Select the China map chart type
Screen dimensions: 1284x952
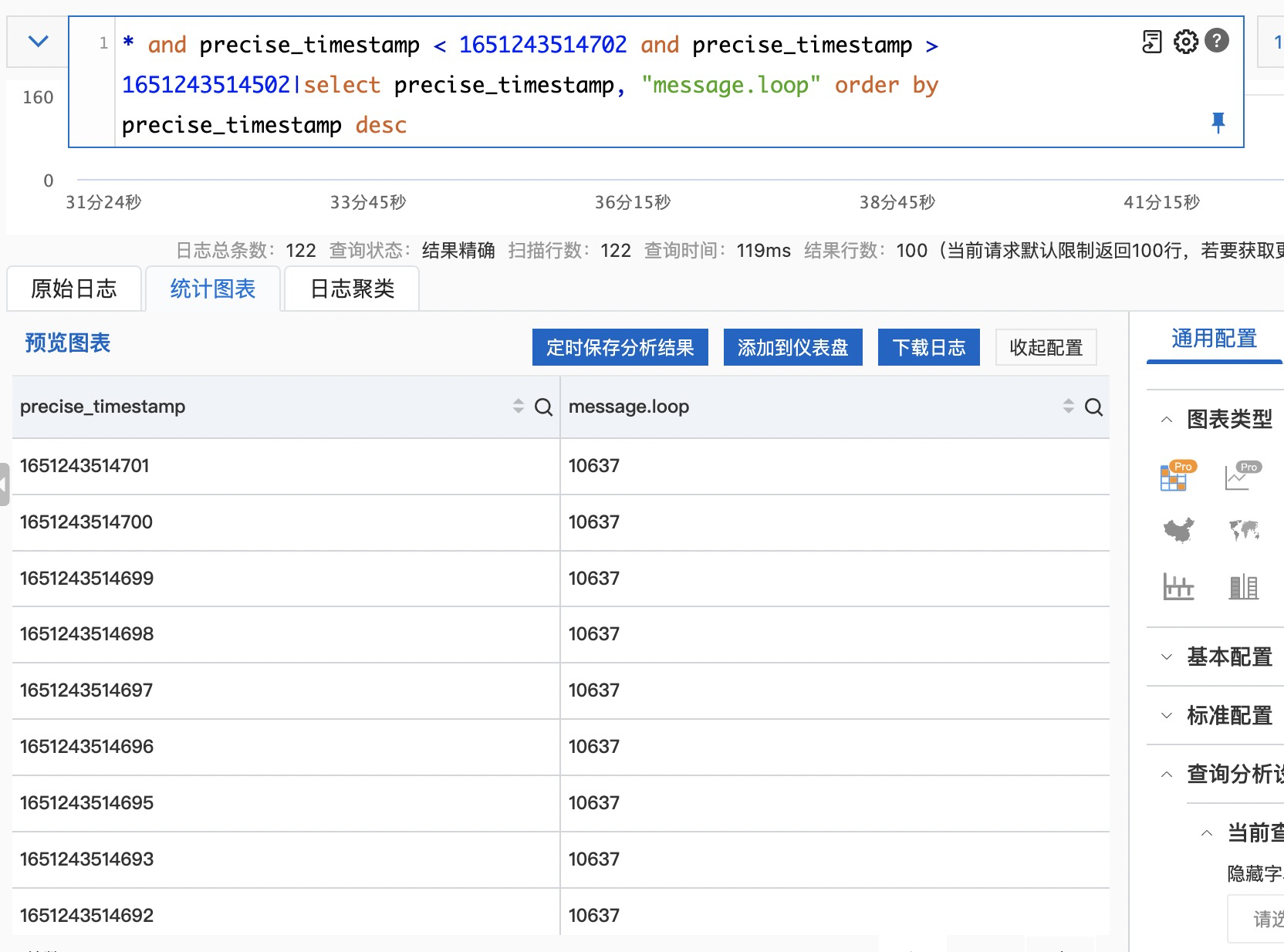pos(1178,531)
